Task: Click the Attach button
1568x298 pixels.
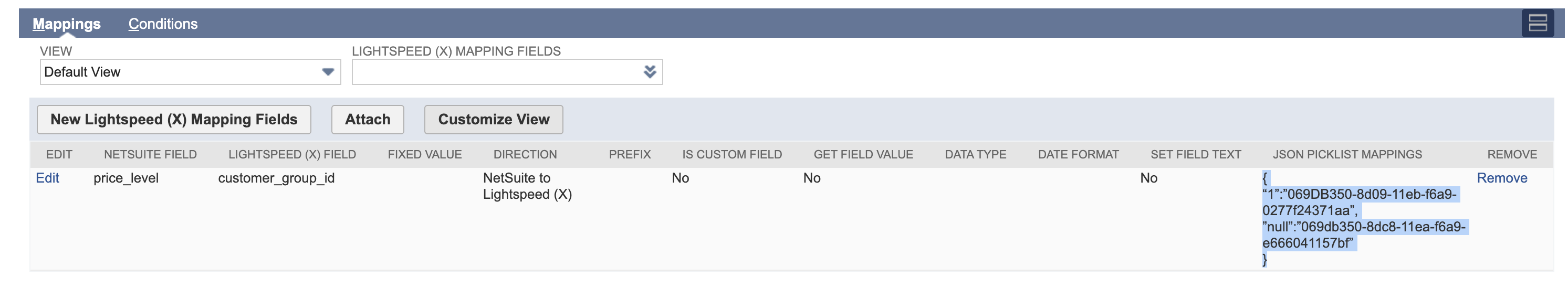Action: pyautogui.click(x=367, y=119)
